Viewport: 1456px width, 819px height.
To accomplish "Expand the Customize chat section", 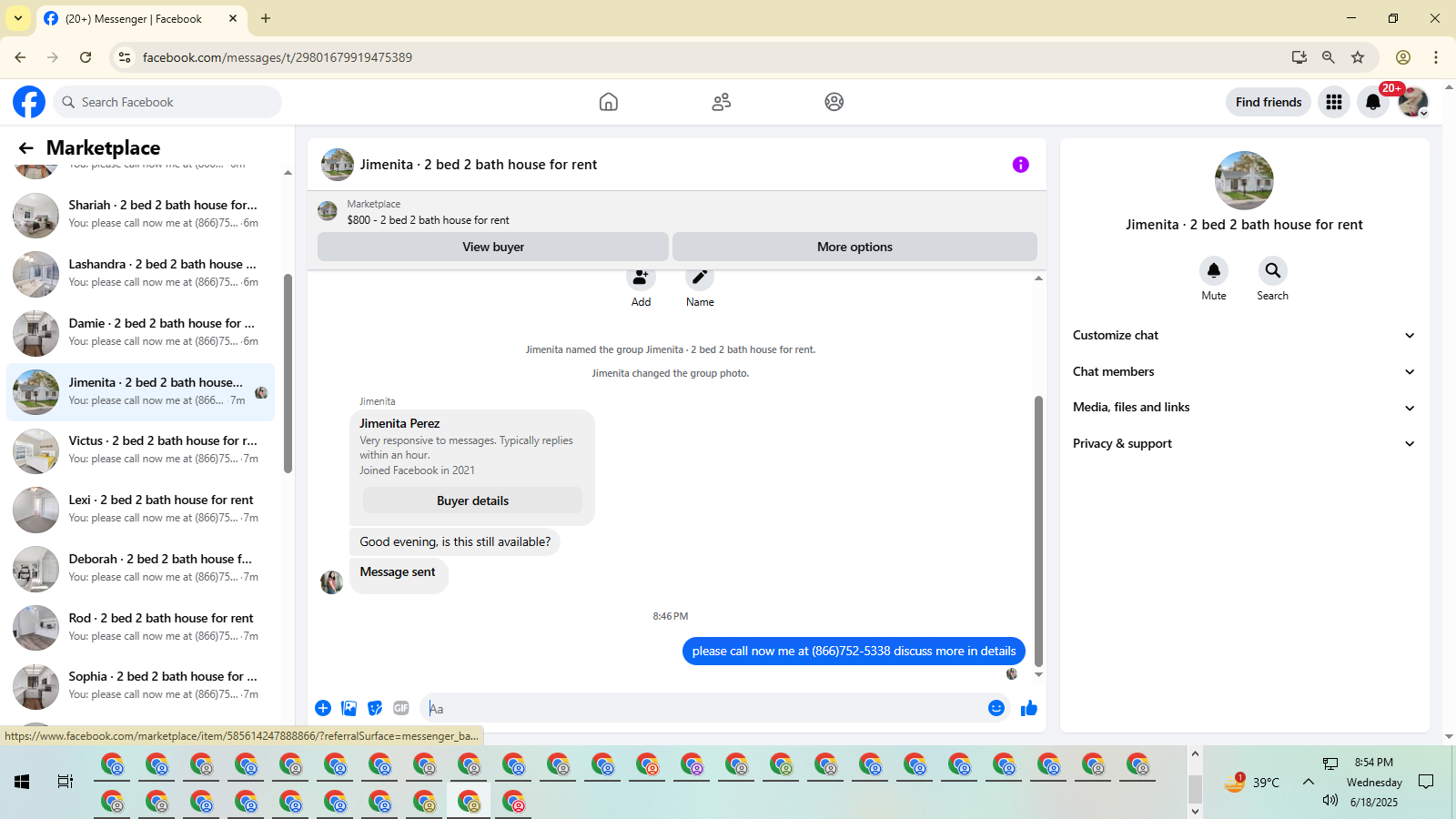I will [x=1244, y=336].
